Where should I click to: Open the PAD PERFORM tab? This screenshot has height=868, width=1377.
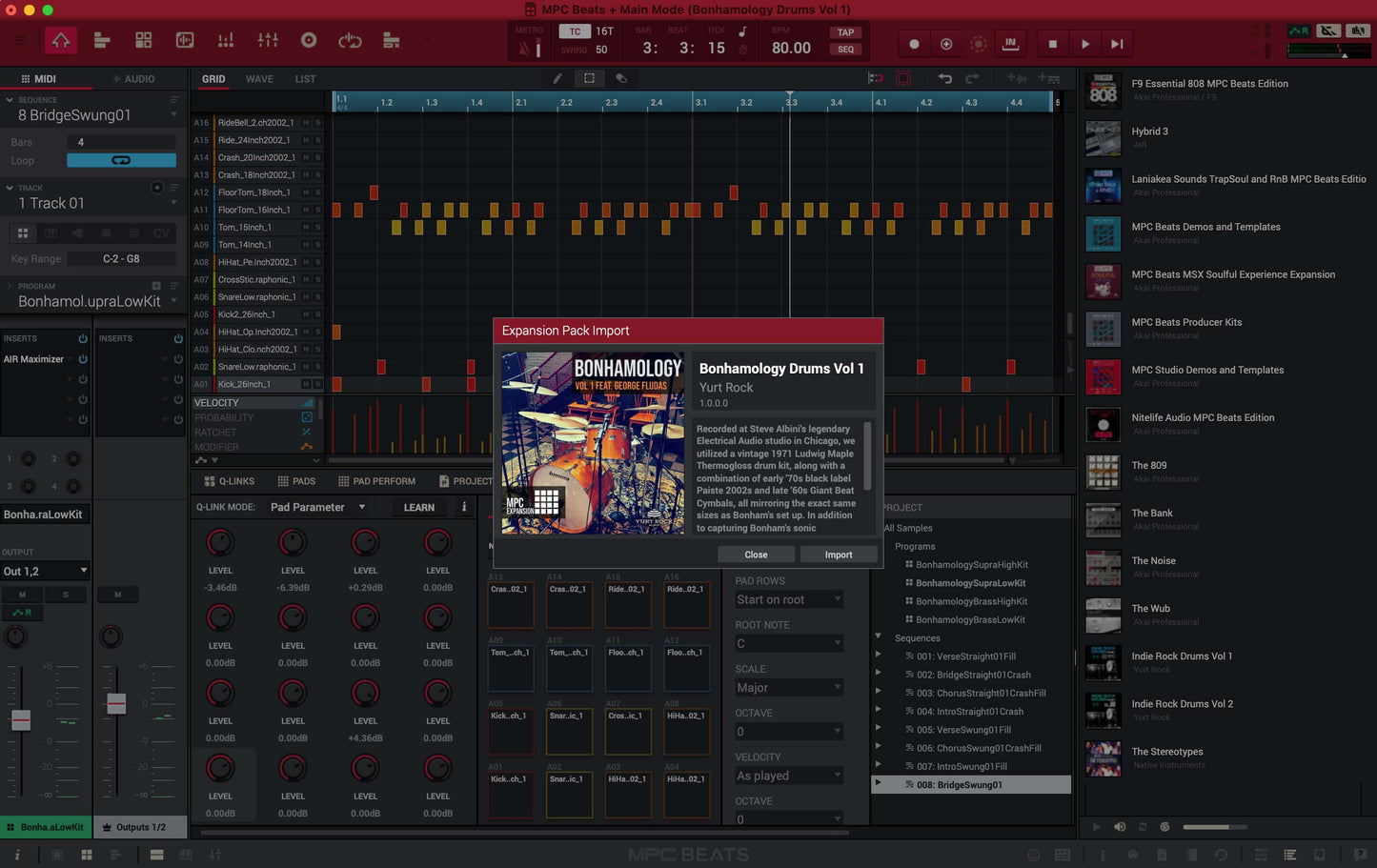pos(376,482)
